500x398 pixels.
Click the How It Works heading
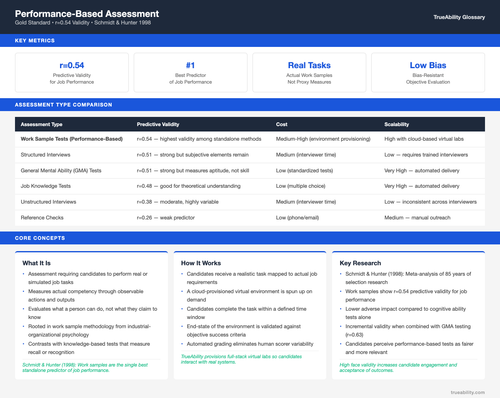(201, 263)
